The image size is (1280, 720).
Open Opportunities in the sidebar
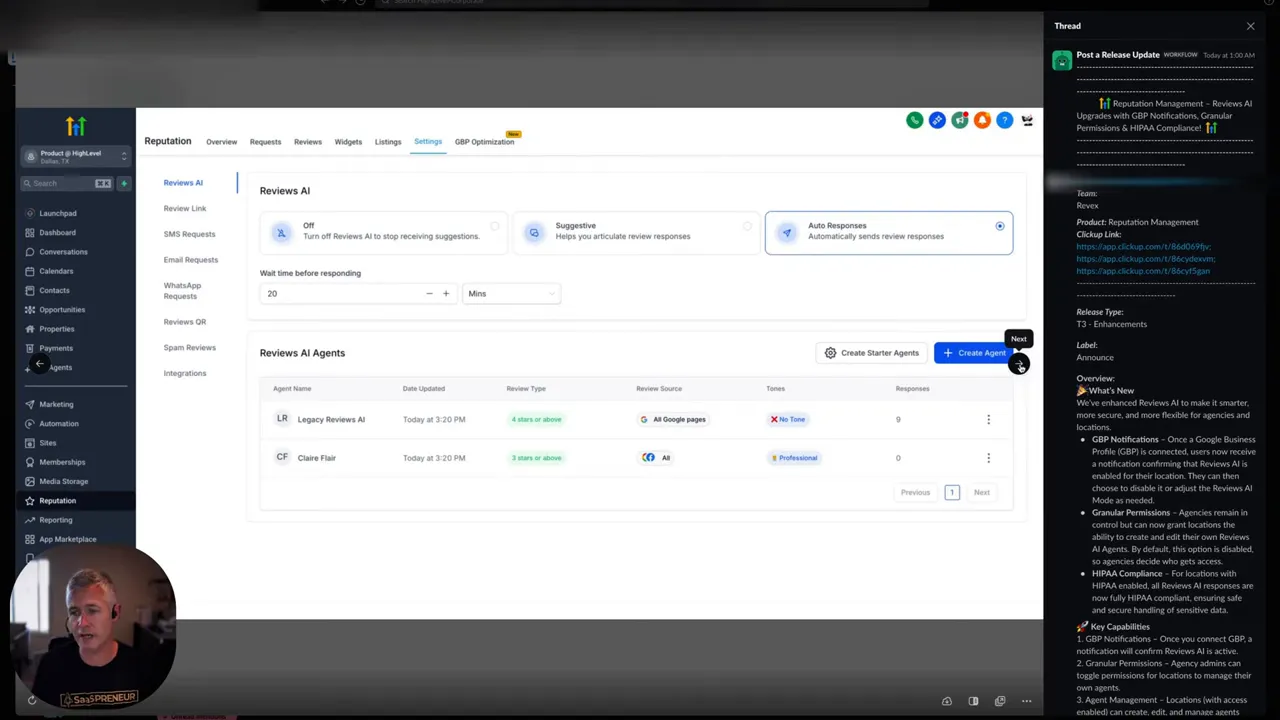(62, 310)
